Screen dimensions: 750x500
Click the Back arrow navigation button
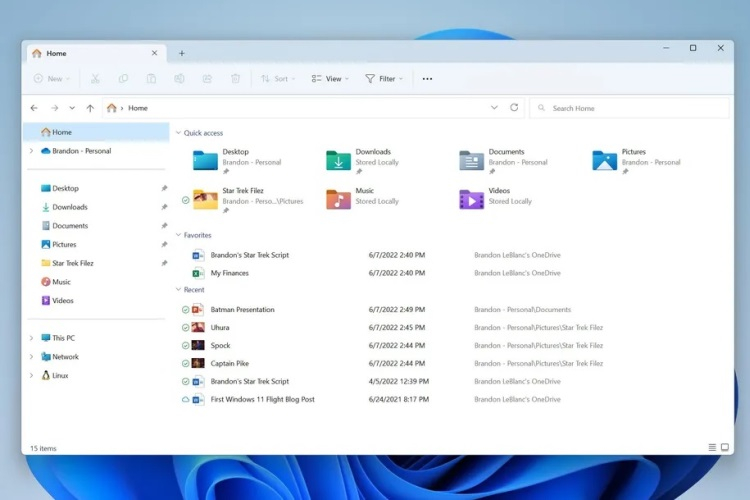pos(34,108)
